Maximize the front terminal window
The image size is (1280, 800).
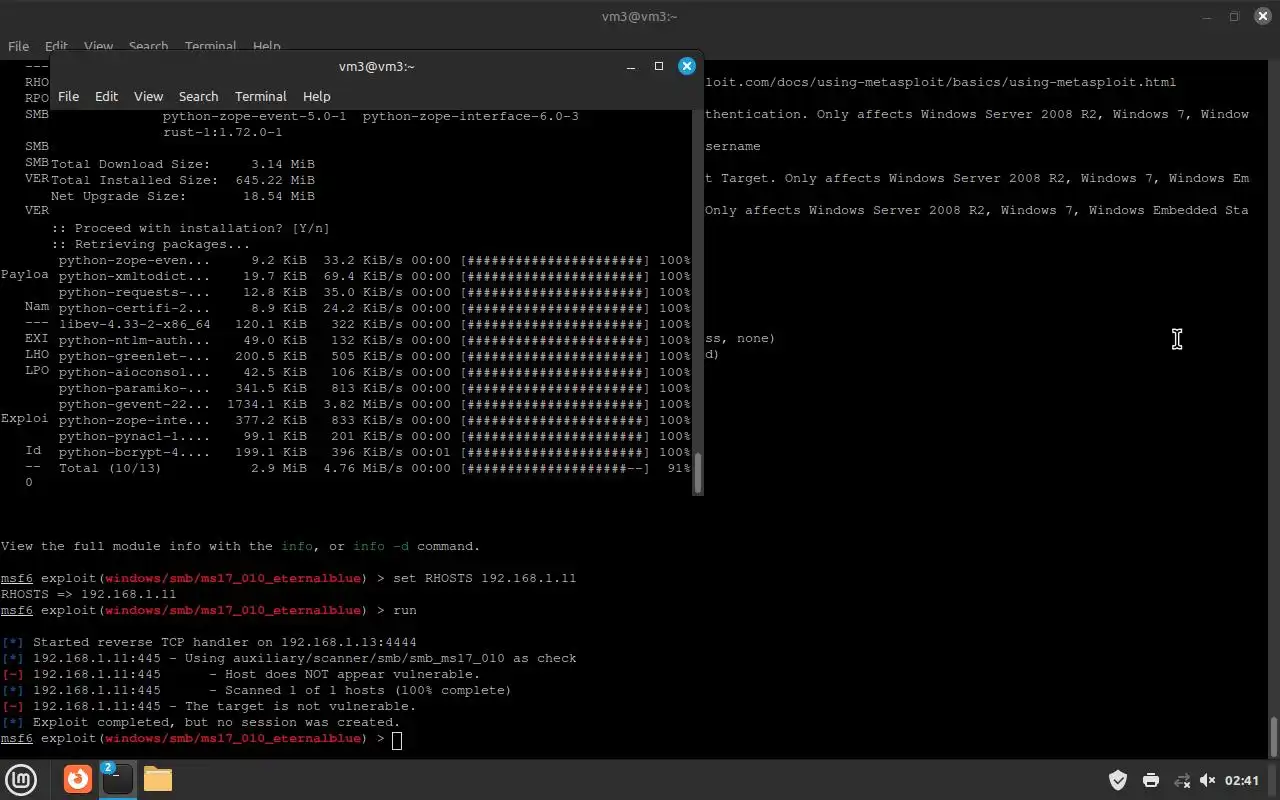[658, 66]
